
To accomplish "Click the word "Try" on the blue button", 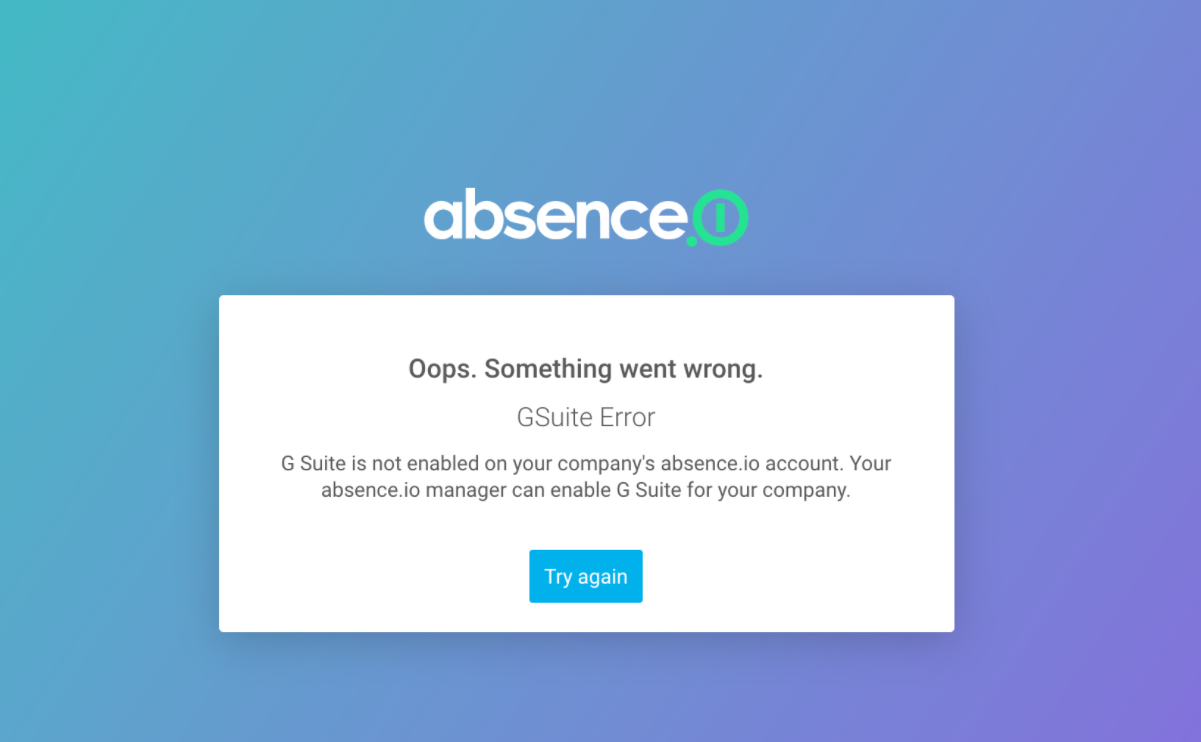I will coord(558,577).
